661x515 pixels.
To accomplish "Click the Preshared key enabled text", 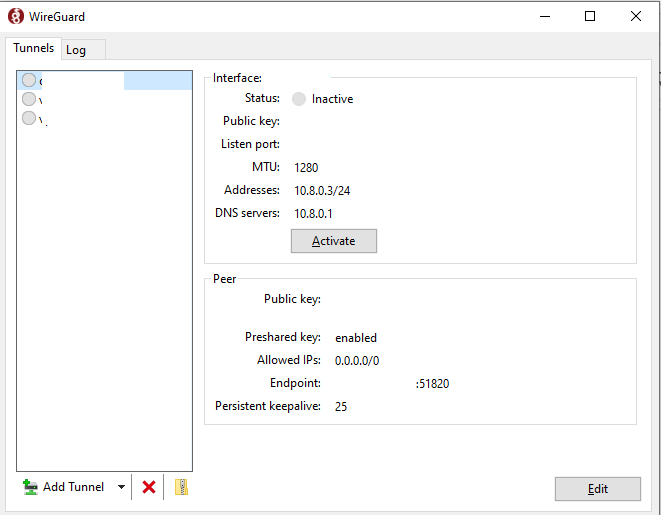I will click(356, 338).
